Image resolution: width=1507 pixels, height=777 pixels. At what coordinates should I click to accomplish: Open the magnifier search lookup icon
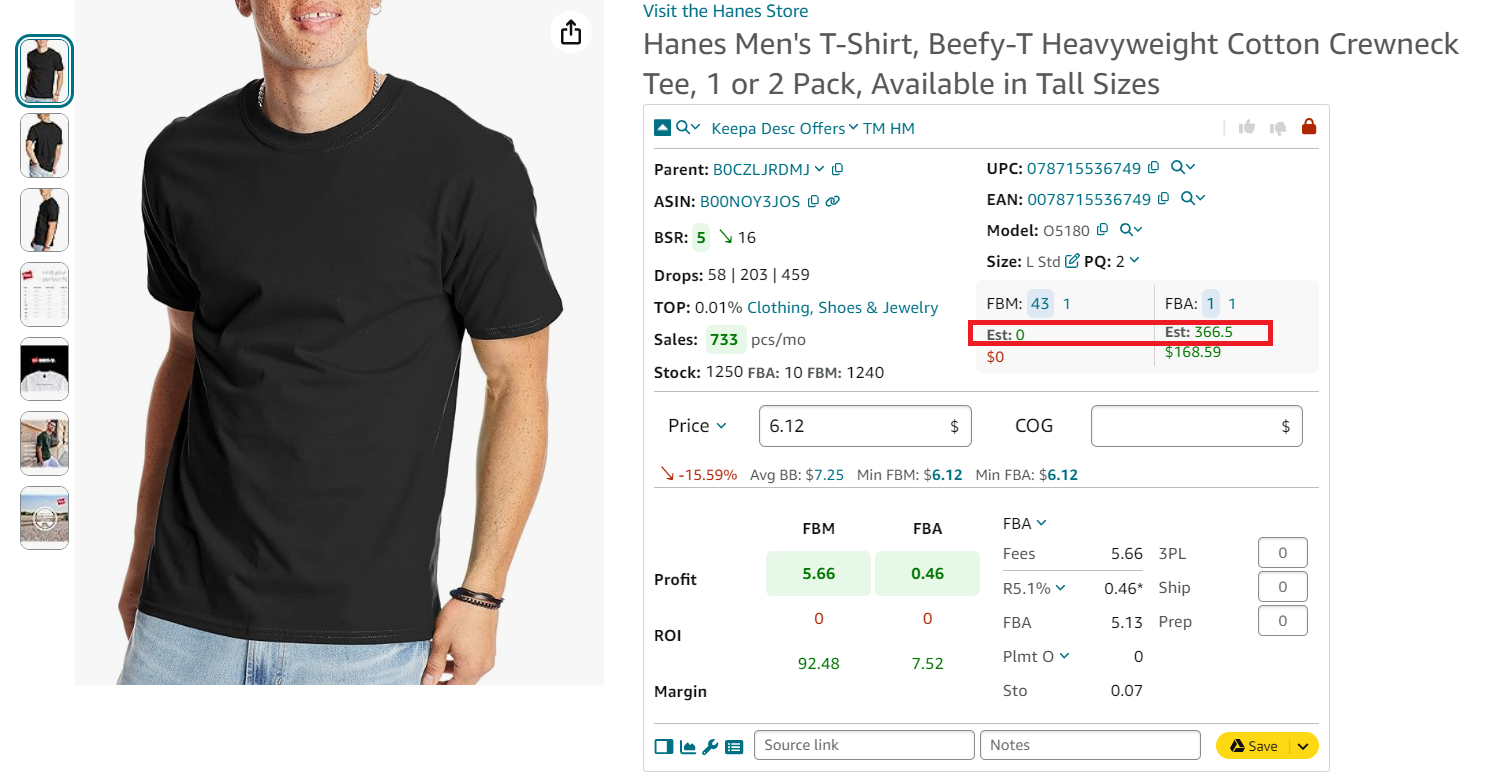(x=684, y=127)
